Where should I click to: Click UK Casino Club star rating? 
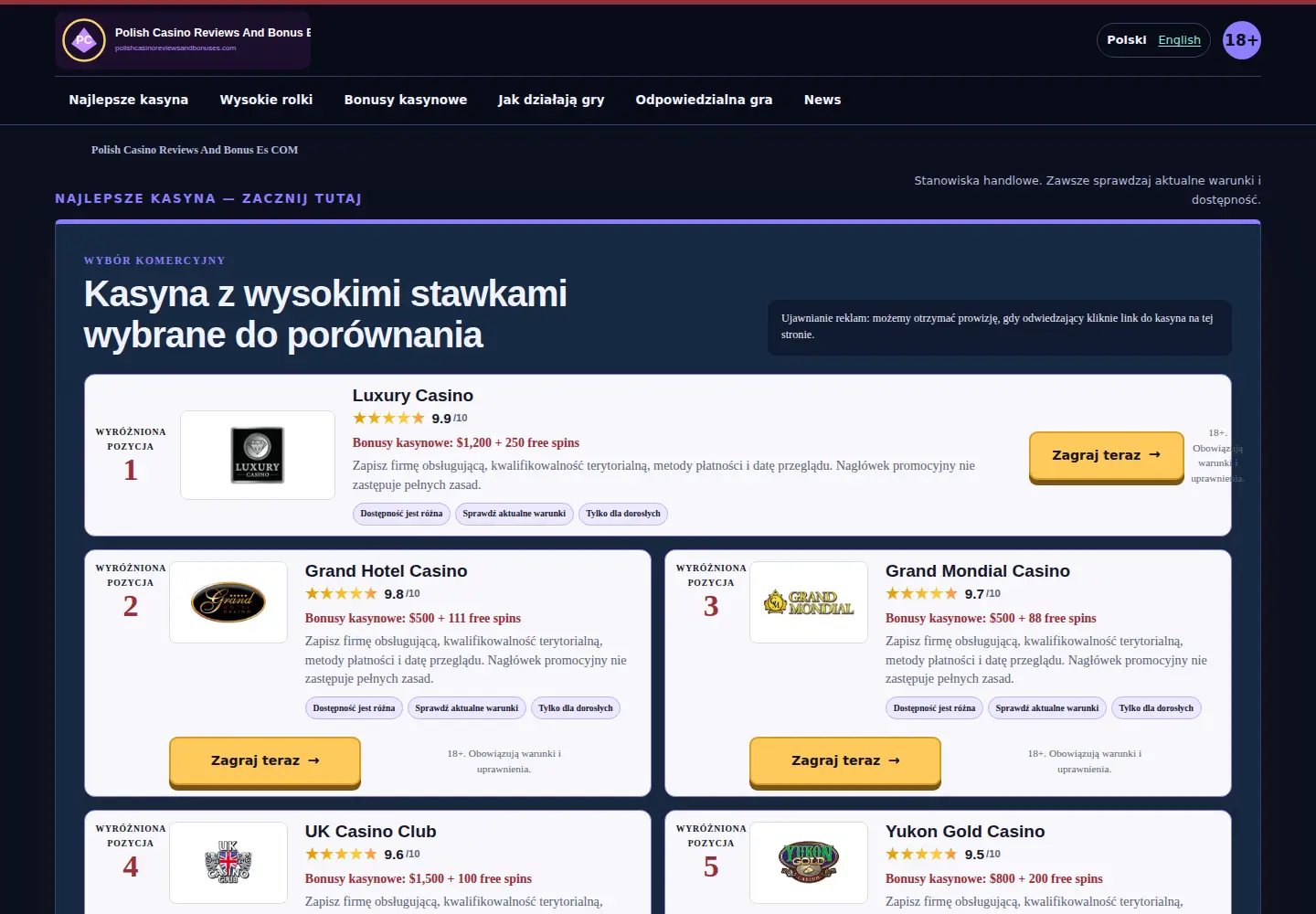(x=341, y=855)
